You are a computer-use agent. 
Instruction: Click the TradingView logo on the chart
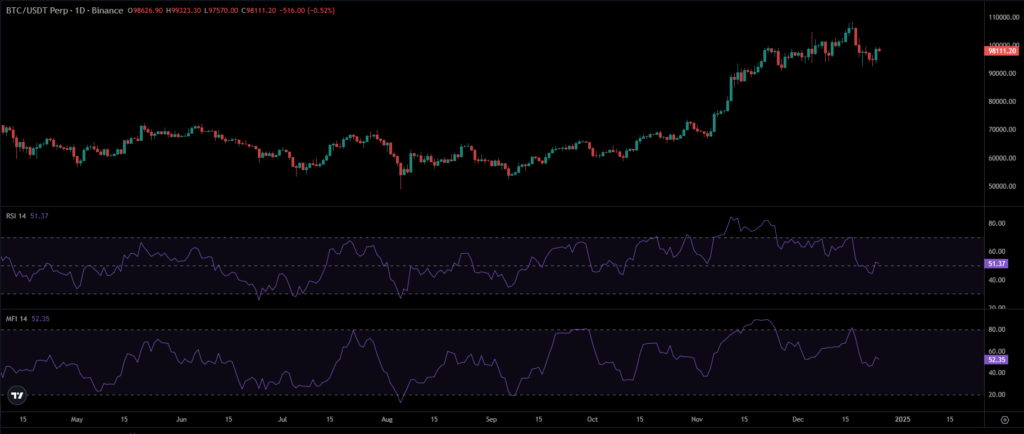point(18,395)
